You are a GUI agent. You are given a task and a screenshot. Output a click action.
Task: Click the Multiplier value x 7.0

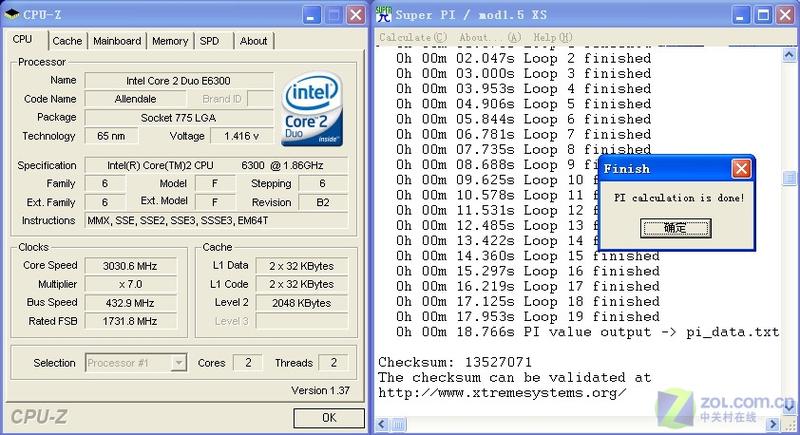[130, 284]
